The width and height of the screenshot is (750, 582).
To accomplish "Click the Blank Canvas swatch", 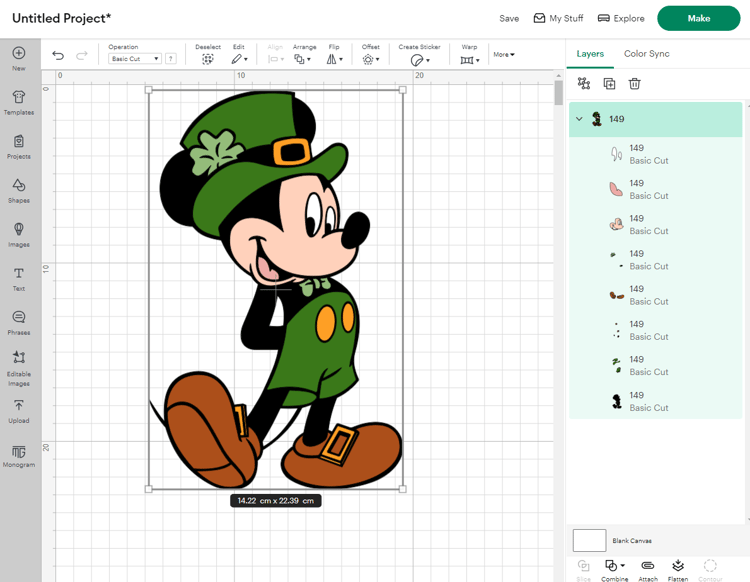I will [589, 540].
